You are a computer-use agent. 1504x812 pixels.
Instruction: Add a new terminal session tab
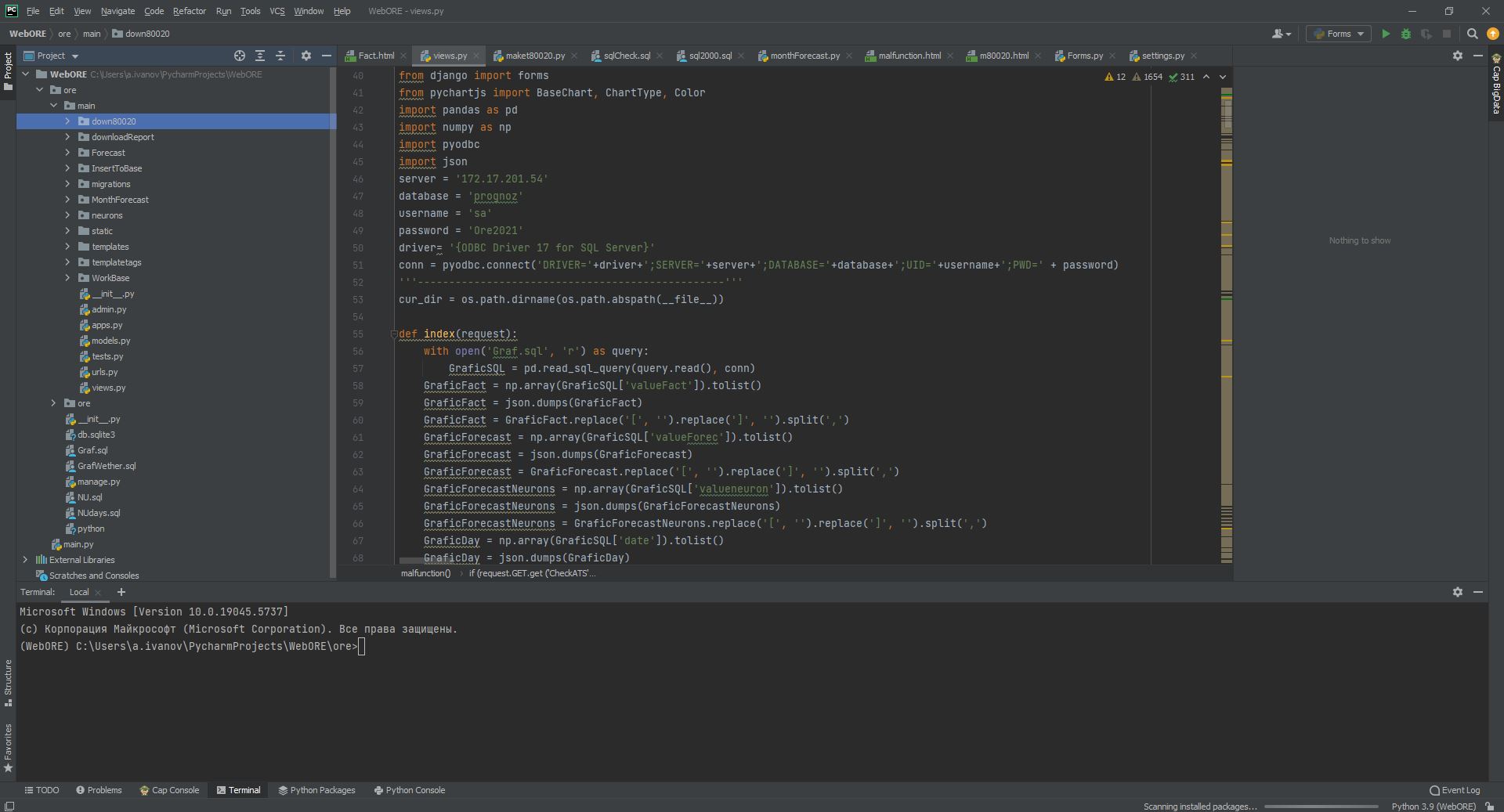pyautogui.click(x=121, y=592)
